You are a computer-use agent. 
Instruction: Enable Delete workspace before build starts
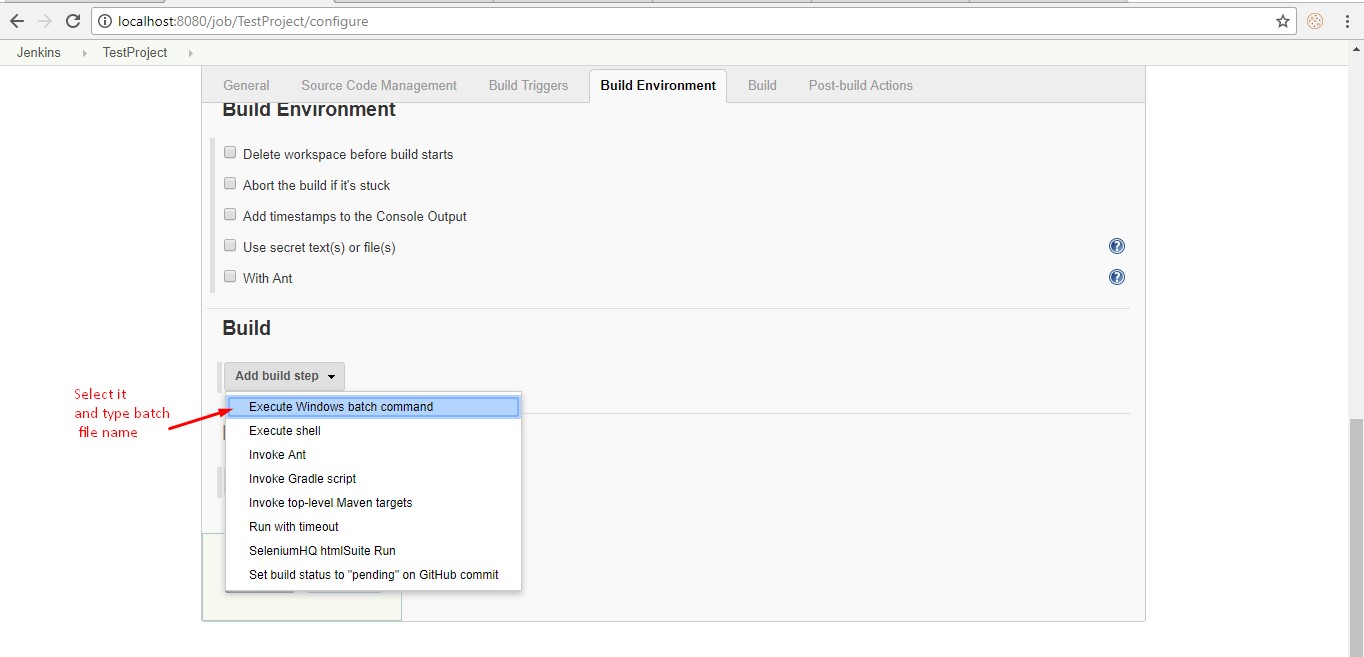pos(229,152)
